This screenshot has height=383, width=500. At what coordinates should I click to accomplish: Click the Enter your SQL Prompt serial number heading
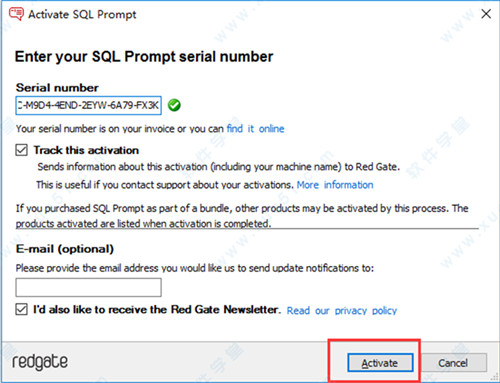click(x=144, y=57)
